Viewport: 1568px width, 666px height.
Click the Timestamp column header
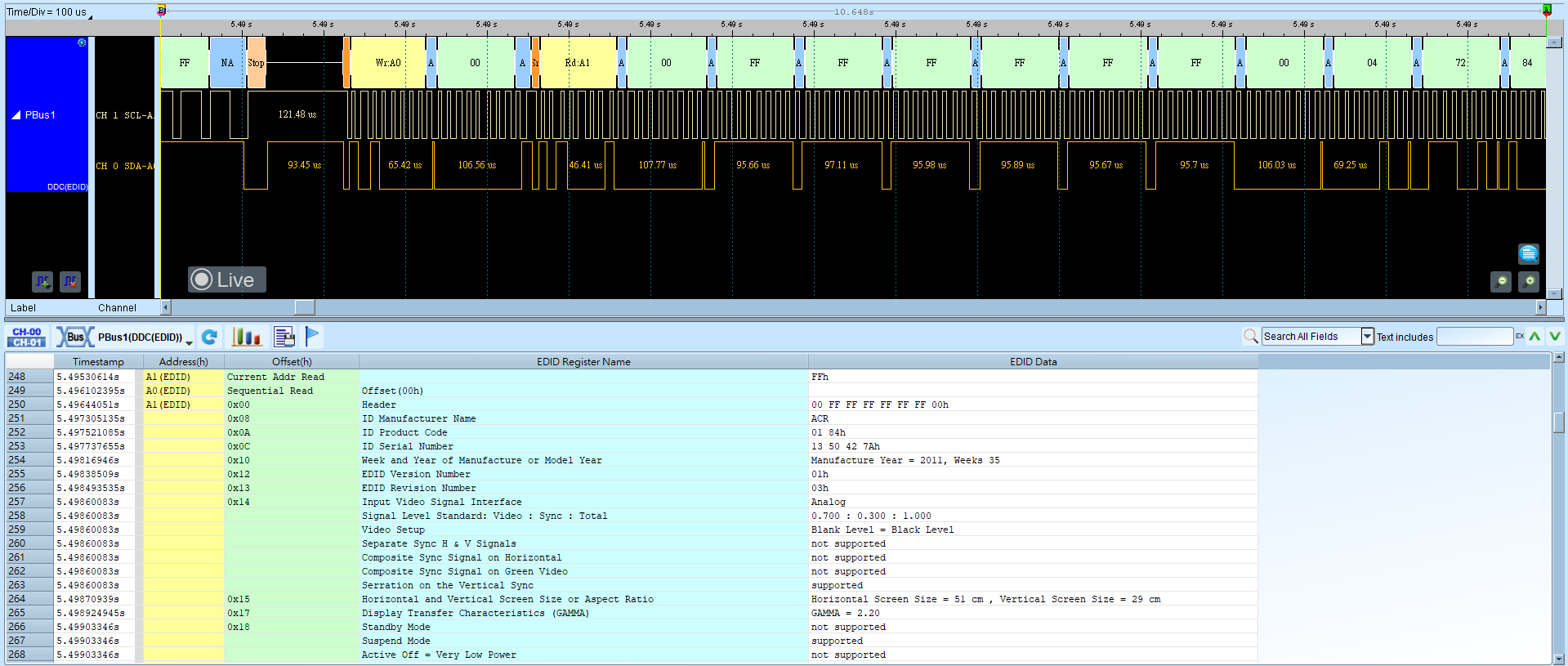tap(98, 361)
